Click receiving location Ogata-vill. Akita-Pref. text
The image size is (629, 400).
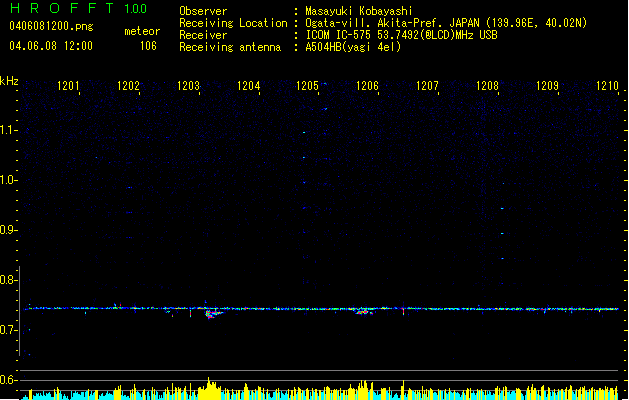pos(446,23)
